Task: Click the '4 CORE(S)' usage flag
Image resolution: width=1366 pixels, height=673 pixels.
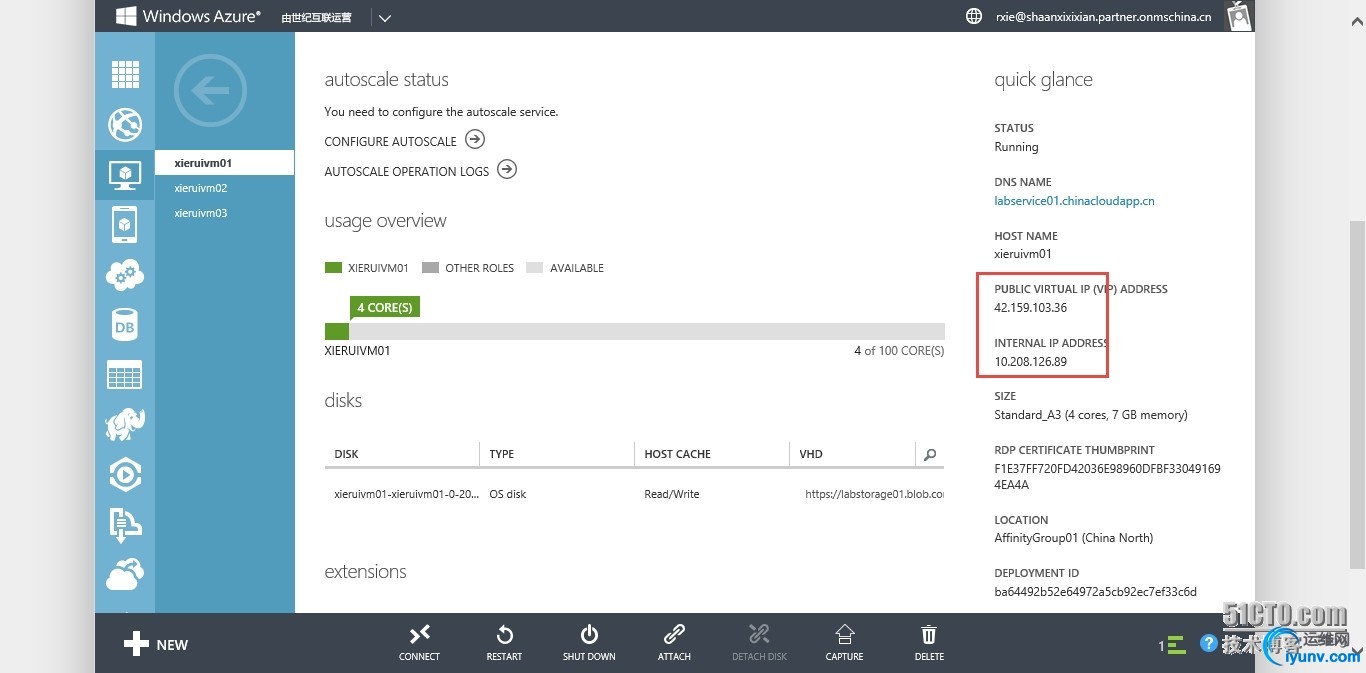Action: [x=385, y=308]
